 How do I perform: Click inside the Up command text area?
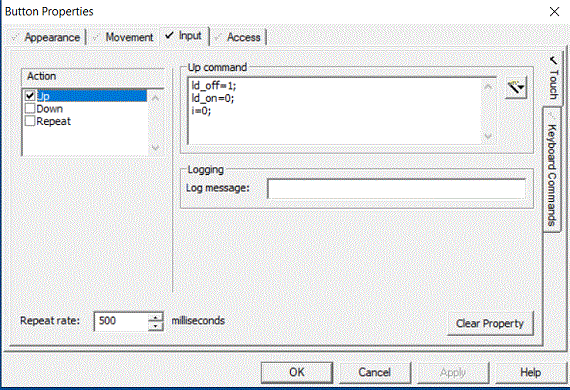[334, 111]
